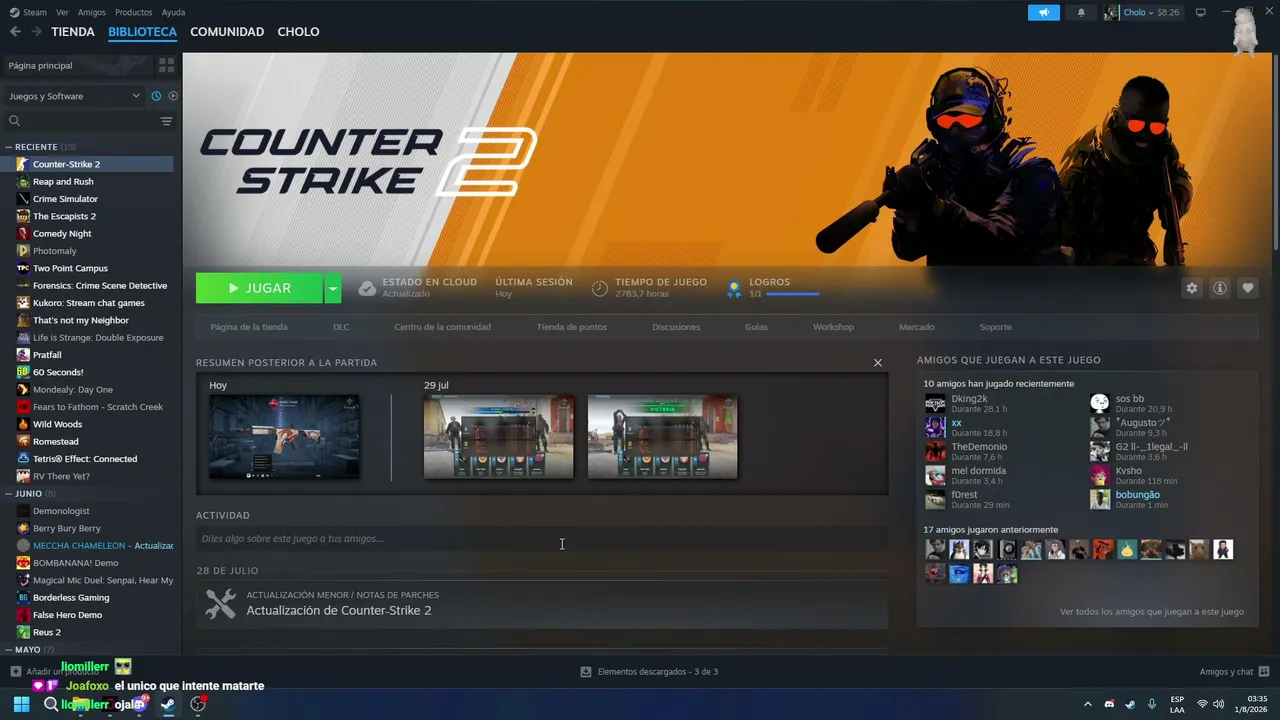Show Counter-Strike 2 game info icon
Screen dimensions: 1280x720
1220,288
